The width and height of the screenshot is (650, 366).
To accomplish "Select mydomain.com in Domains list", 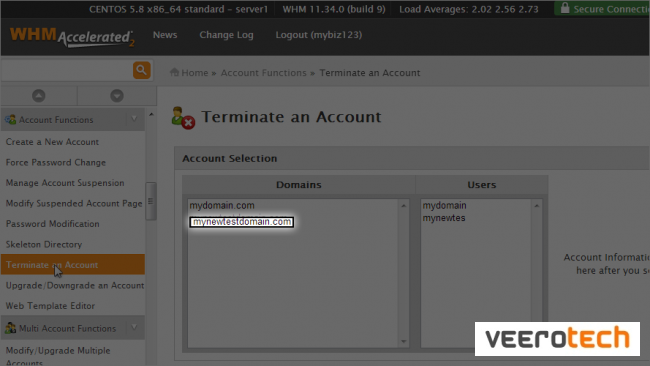I will point(222,205).
